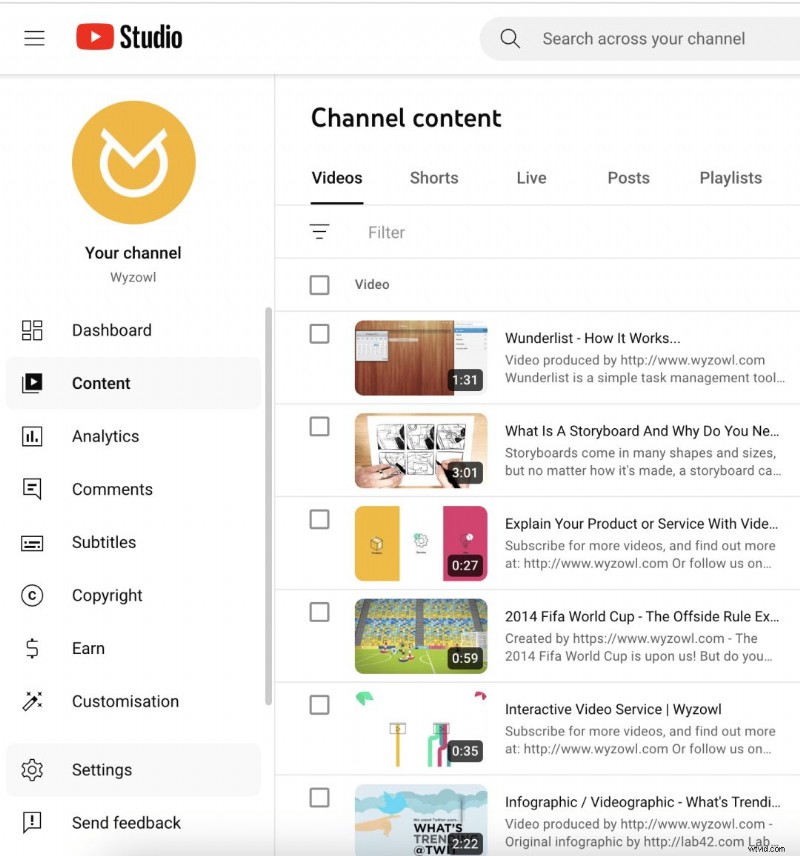The width and height of the screenshot is (800, 856).
Task: Select Content in the sidebar
Action: click(133, 383)
